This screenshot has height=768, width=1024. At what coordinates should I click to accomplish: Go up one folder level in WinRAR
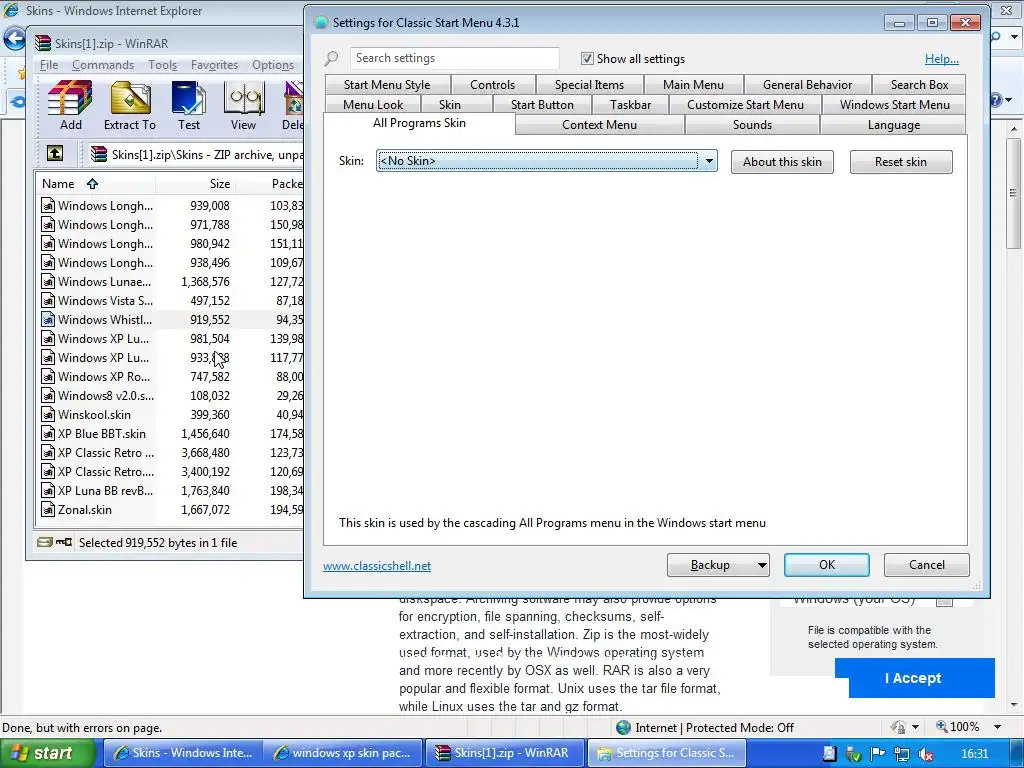click(55, 153)
